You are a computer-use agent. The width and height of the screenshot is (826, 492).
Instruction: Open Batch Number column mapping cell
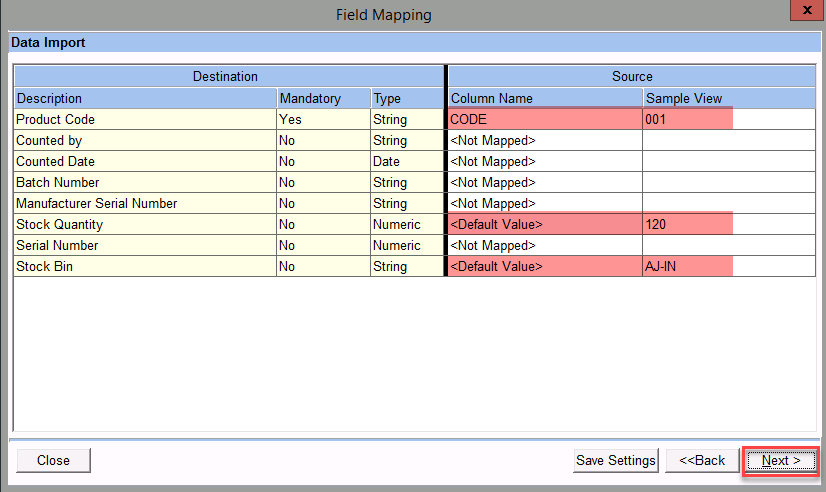coord(545,183)
